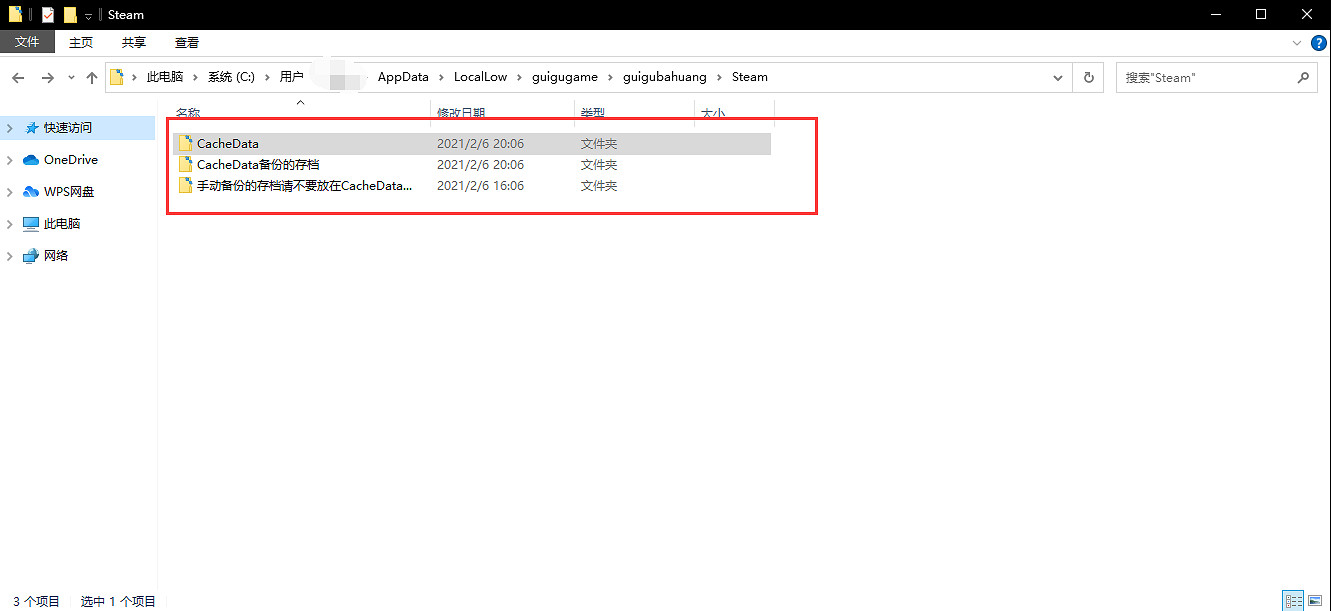Open the 文件 menu tab
The image size is (1331, 611).
pyautogui.click(x=27, y=42)
